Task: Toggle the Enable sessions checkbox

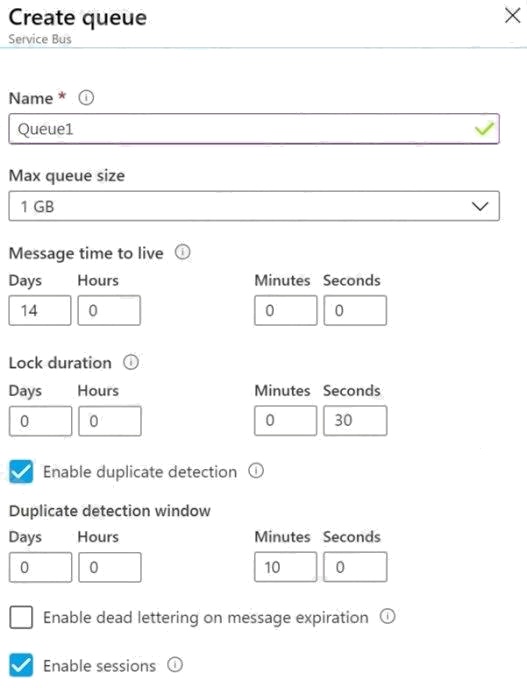Action: point(21,665)
